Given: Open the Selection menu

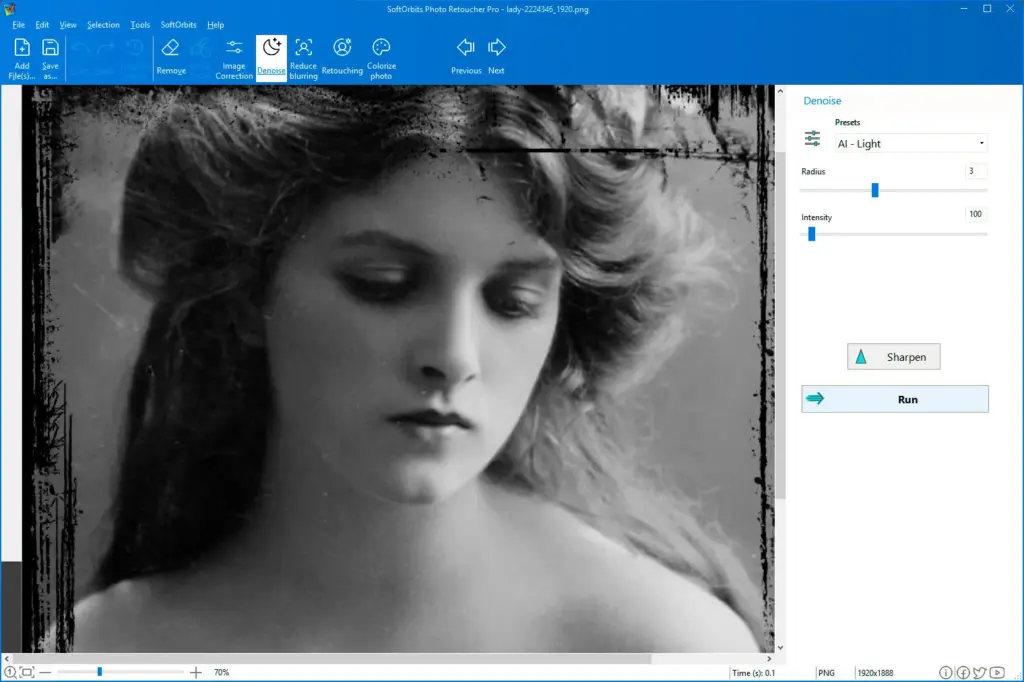Looking at the screenshot, I should (103, 24).
